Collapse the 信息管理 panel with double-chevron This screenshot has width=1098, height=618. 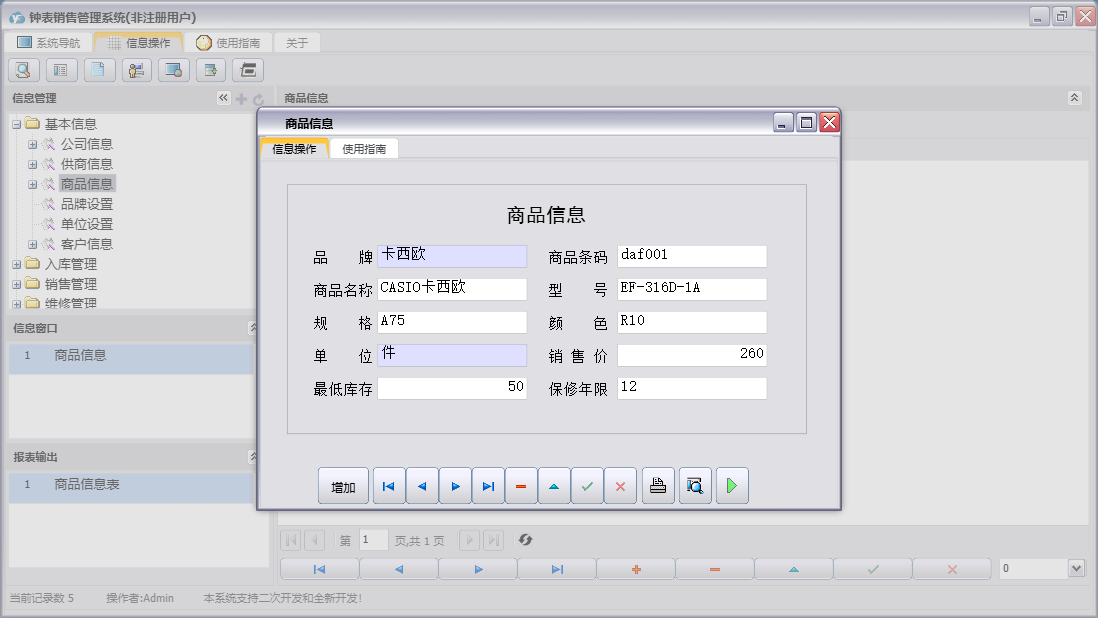point(223,98)
